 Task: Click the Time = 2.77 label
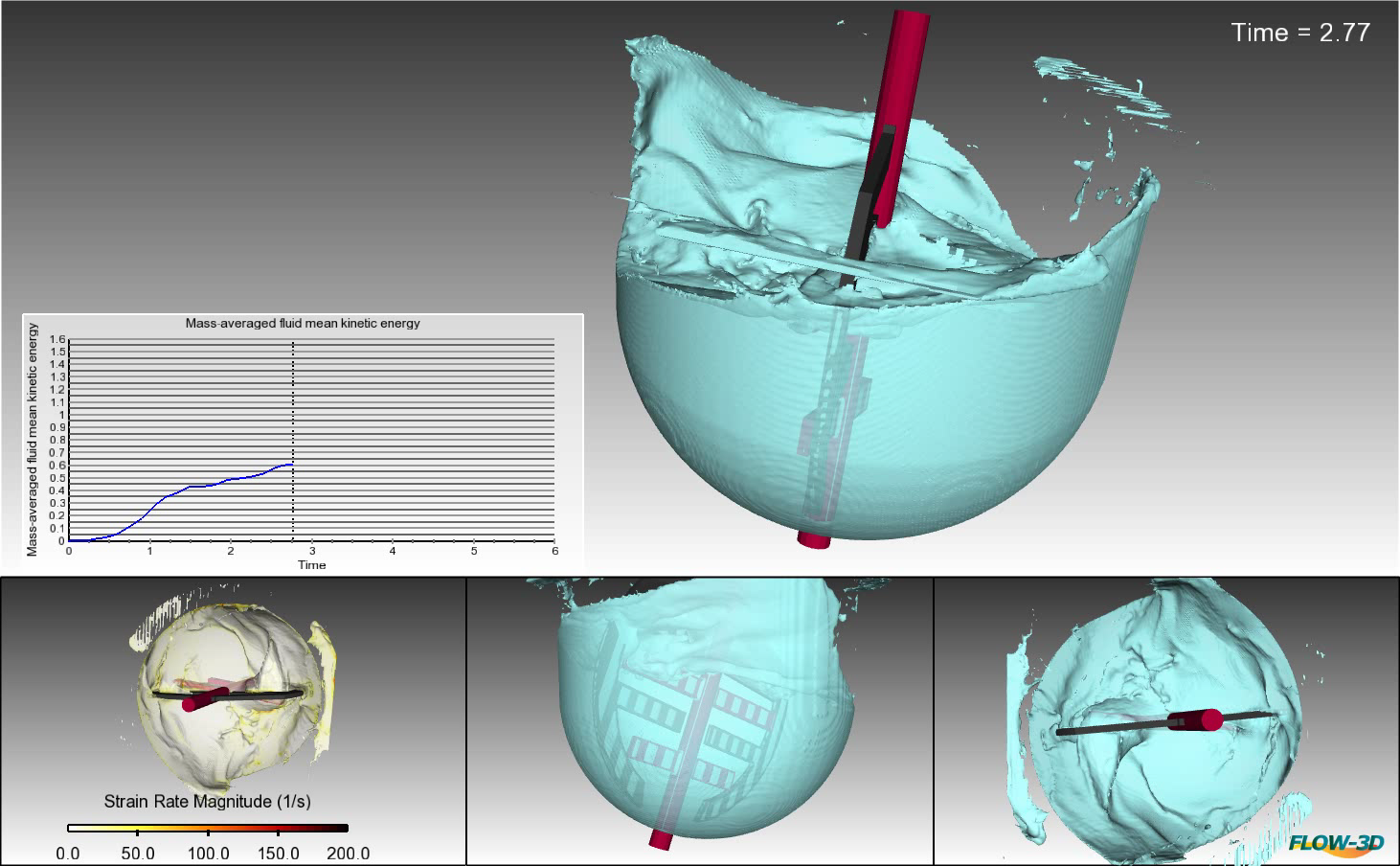(x=1299, y=33)
